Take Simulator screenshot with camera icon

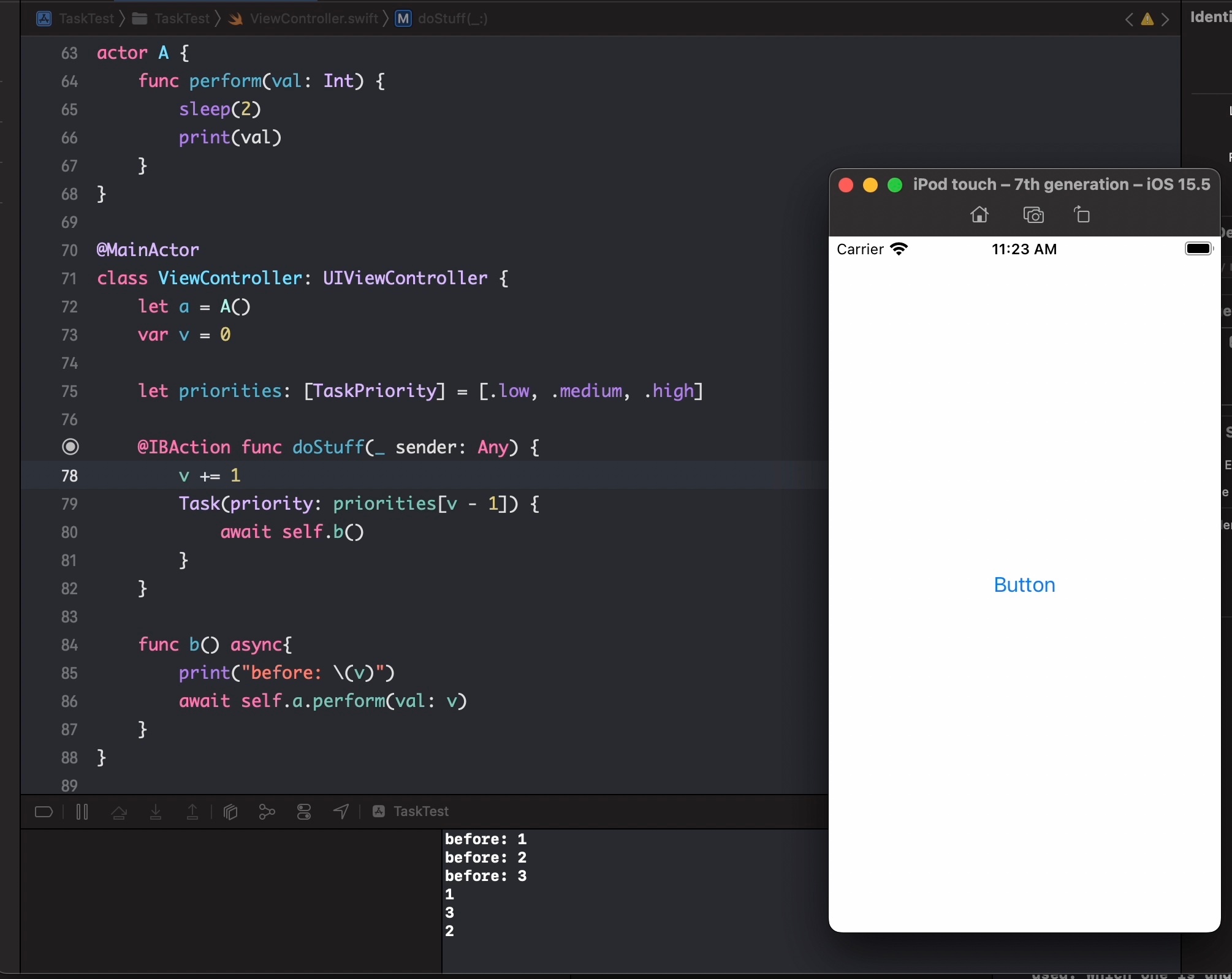1033,215
